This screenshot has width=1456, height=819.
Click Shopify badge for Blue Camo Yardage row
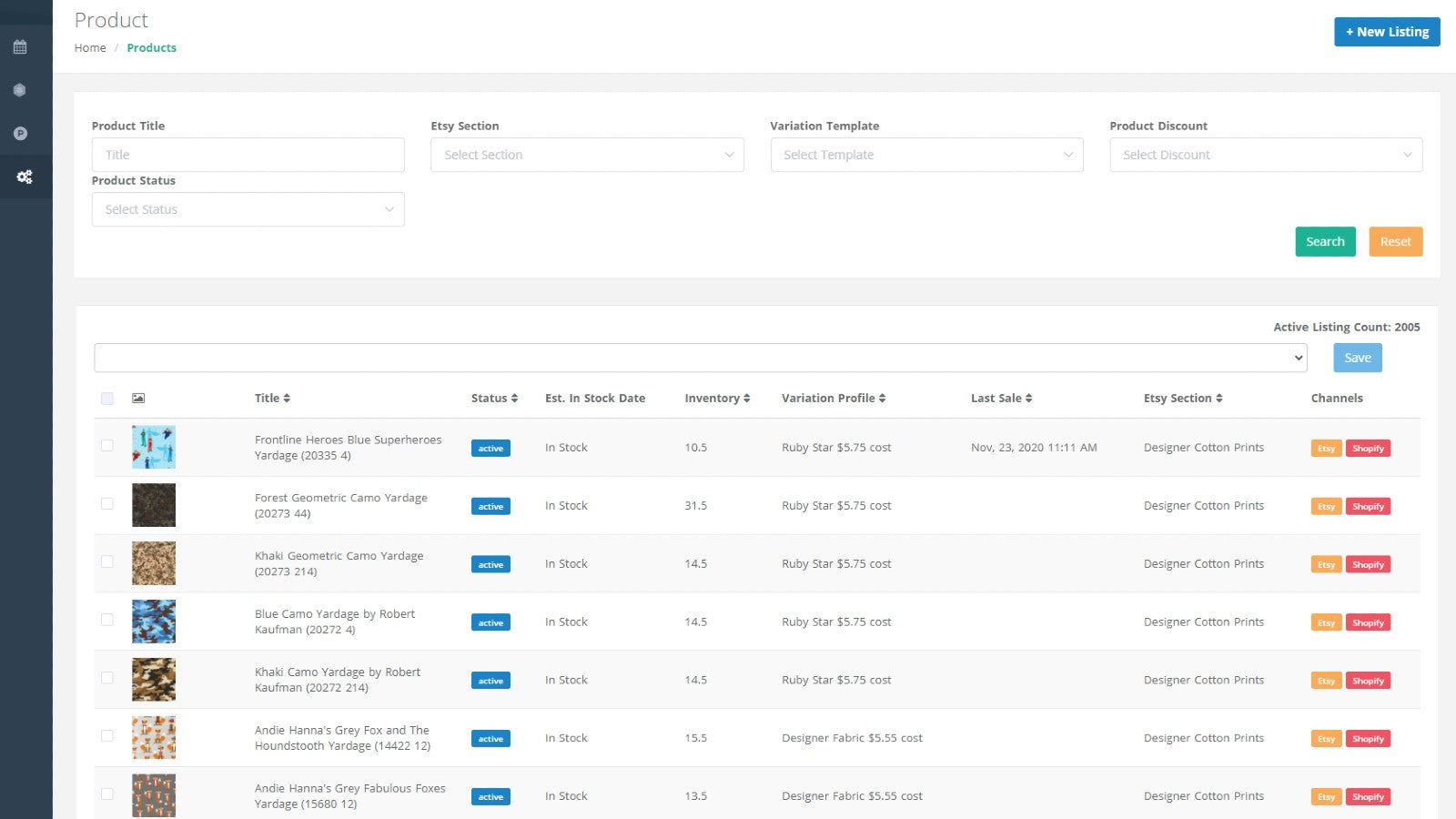[x=1368, y=622]
